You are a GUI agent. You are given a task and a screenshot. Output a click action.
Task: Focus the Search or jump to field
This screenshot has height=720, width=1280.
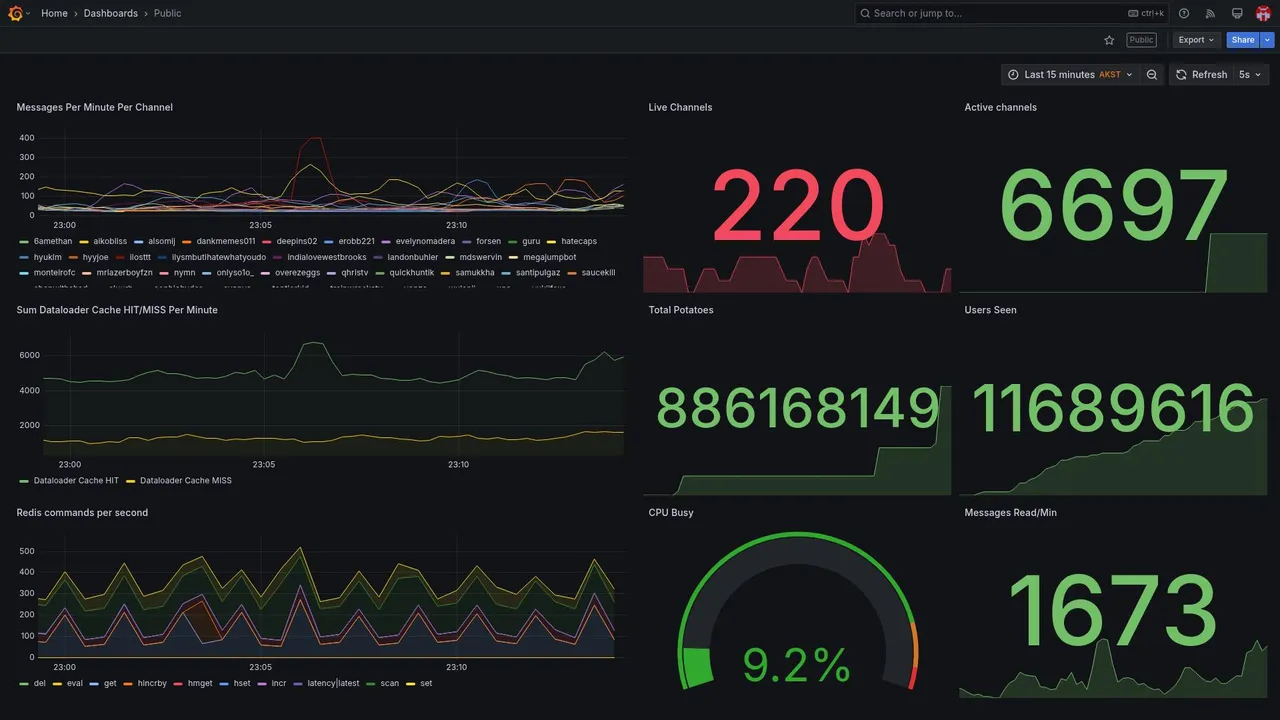(x=1012, y=13)
